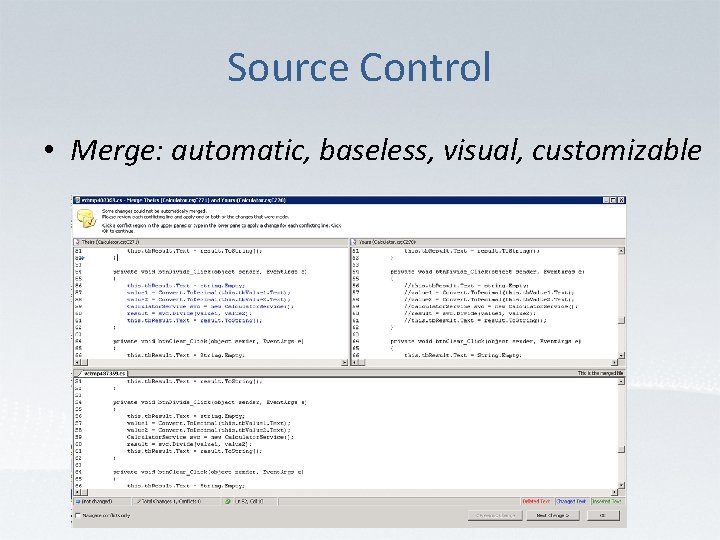
Task: Click the Yours (Calculator.cs) pane header label
Action: [x=388, y=242]
